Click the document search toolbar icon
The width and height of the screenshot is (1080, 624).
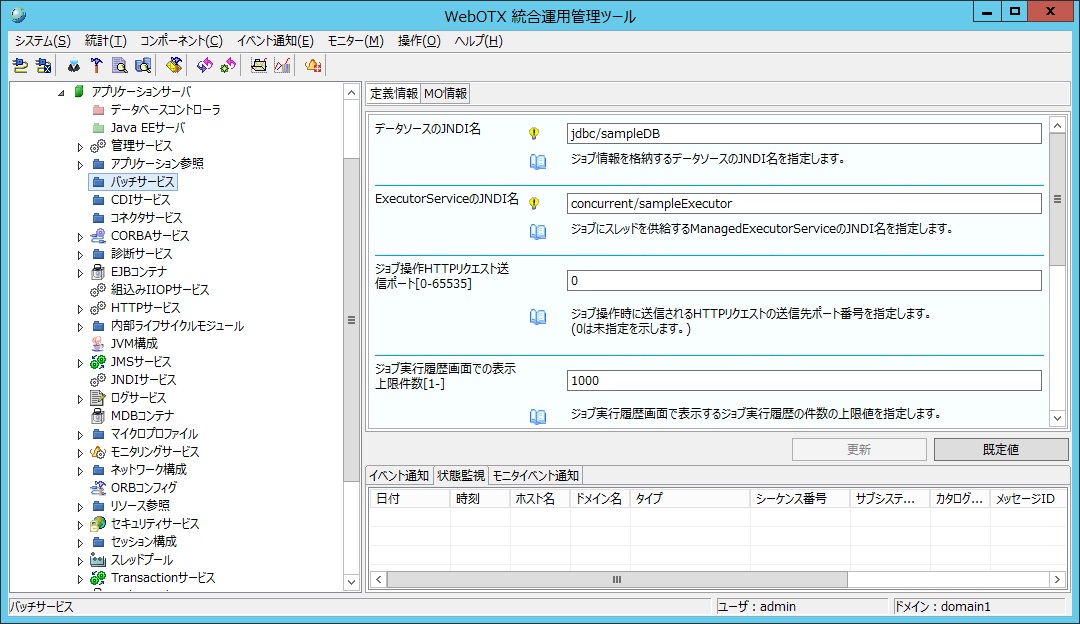coord(119,66)
